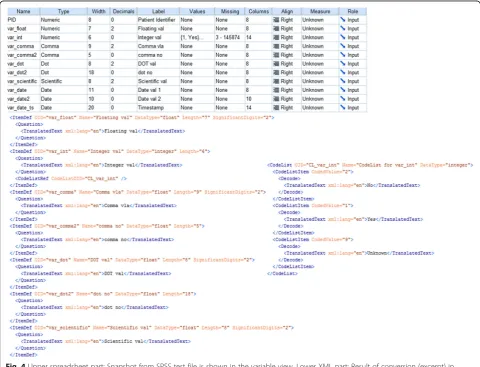Click the Unknown measure cell for var_dot2
This screenshot has width=480, height=367.
320,73
